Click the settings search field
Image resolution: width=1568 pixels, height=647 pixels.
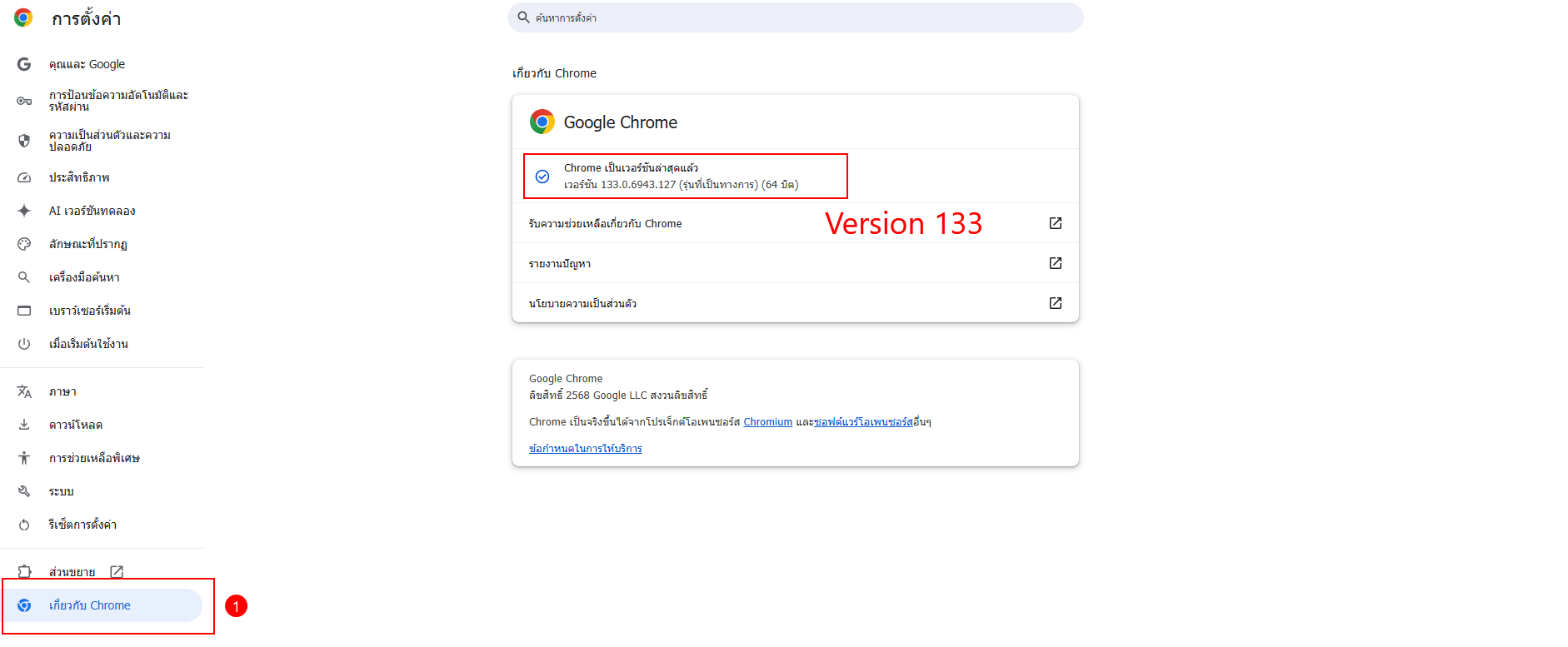(x=795, y=17)
